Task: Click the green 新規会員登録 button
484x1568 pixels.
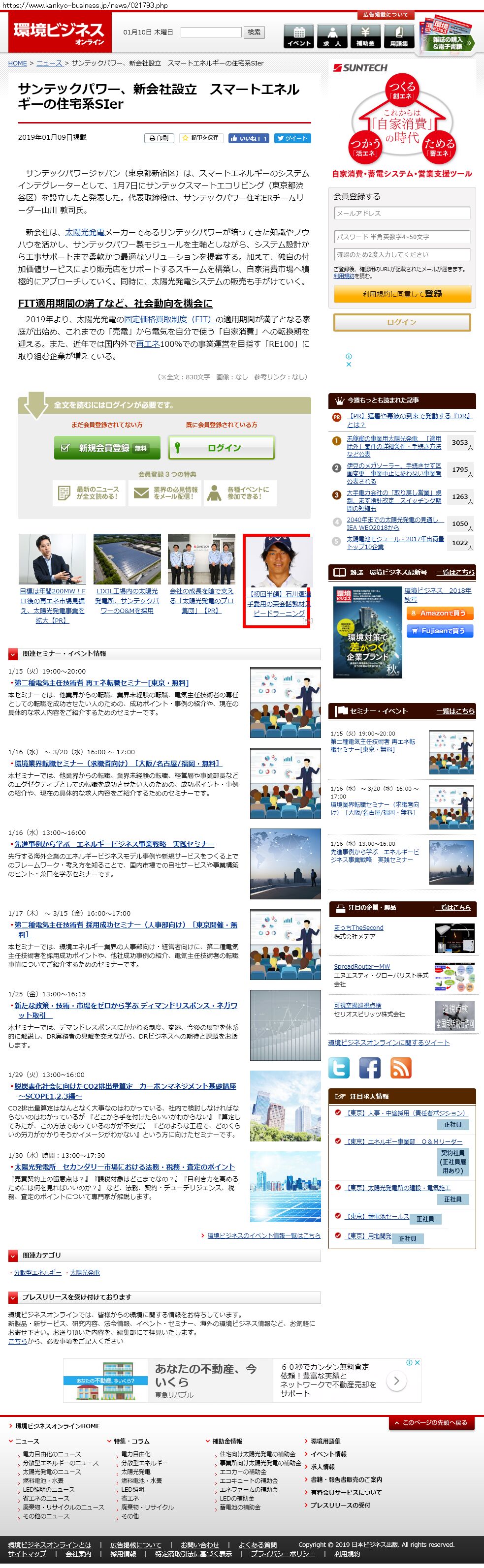Action: point(107,448)
